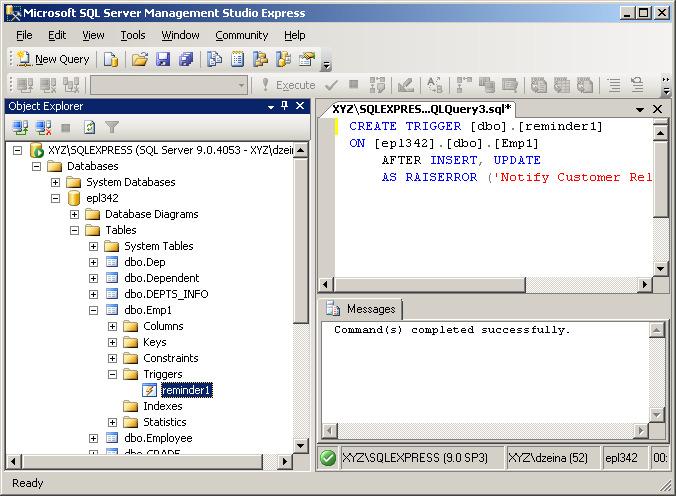Expand the Statistics folder
The image size is (676, 496).
coord(113,422)
